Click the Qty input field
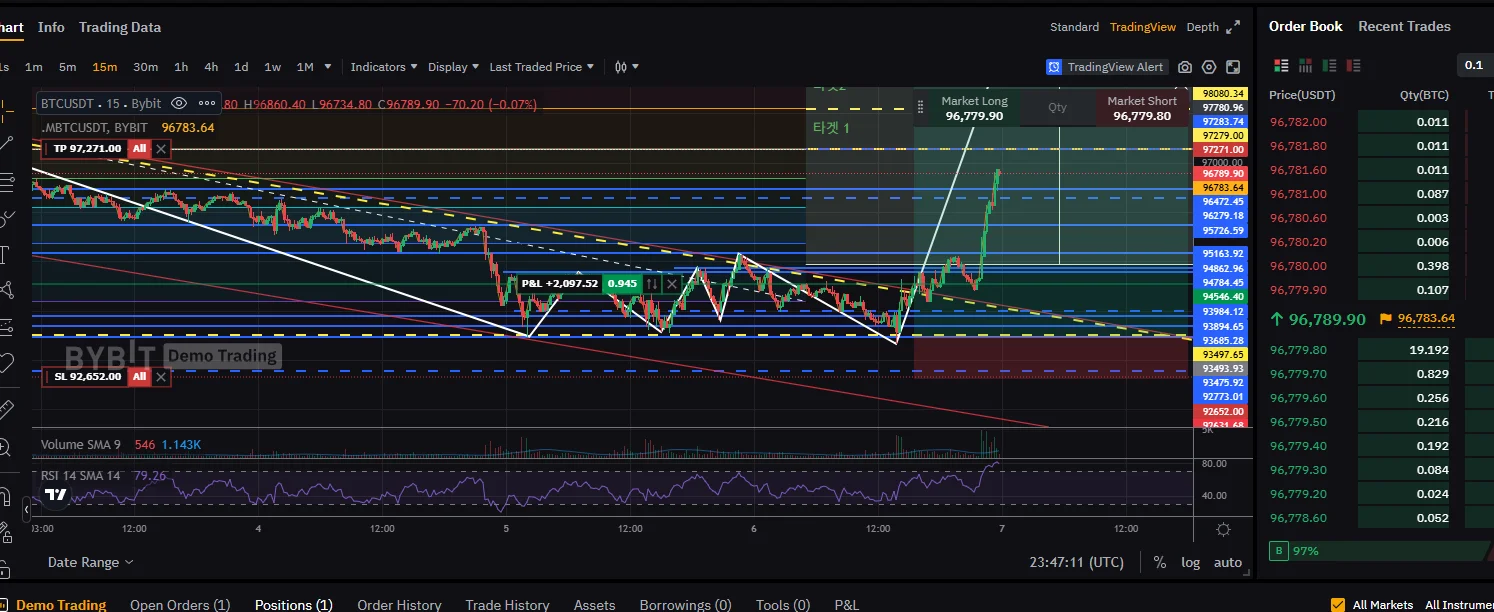The height and width of the screenshot is (612, 1494). point(1057,108)
